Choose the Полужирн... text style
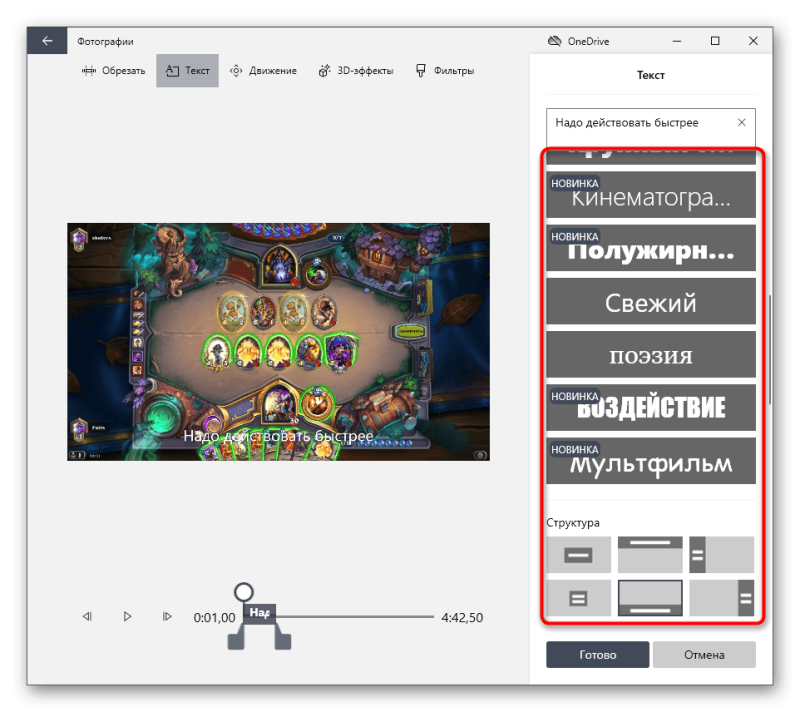Image resolution: width=800 pixels, height=712 pixels. (x=651, y=248)
